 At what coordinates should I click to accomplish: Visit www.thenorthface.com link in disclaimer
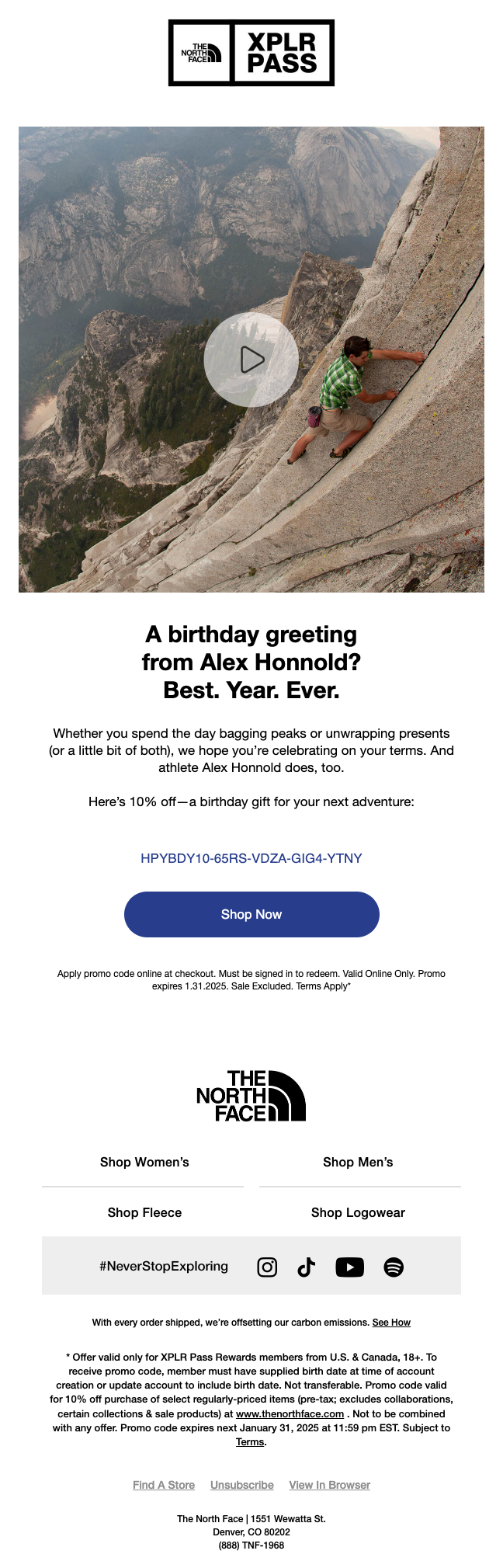(290, 1414)
